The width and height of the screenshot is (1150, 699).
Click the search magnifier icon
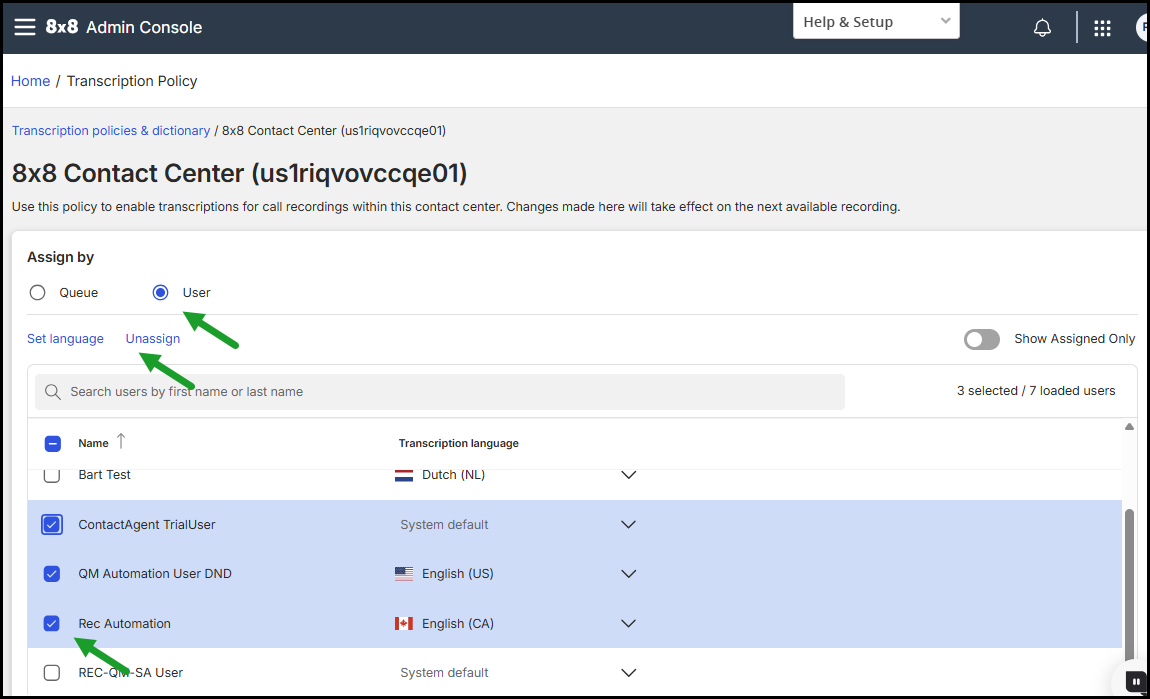pyautogui.click(x=53, y=392)
